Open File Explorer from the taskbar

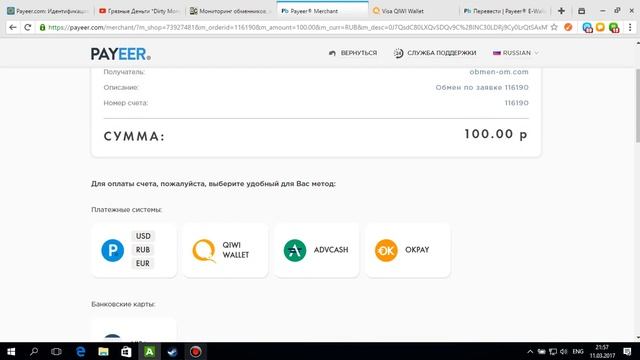pyautogui.click(x=103, y=351)
